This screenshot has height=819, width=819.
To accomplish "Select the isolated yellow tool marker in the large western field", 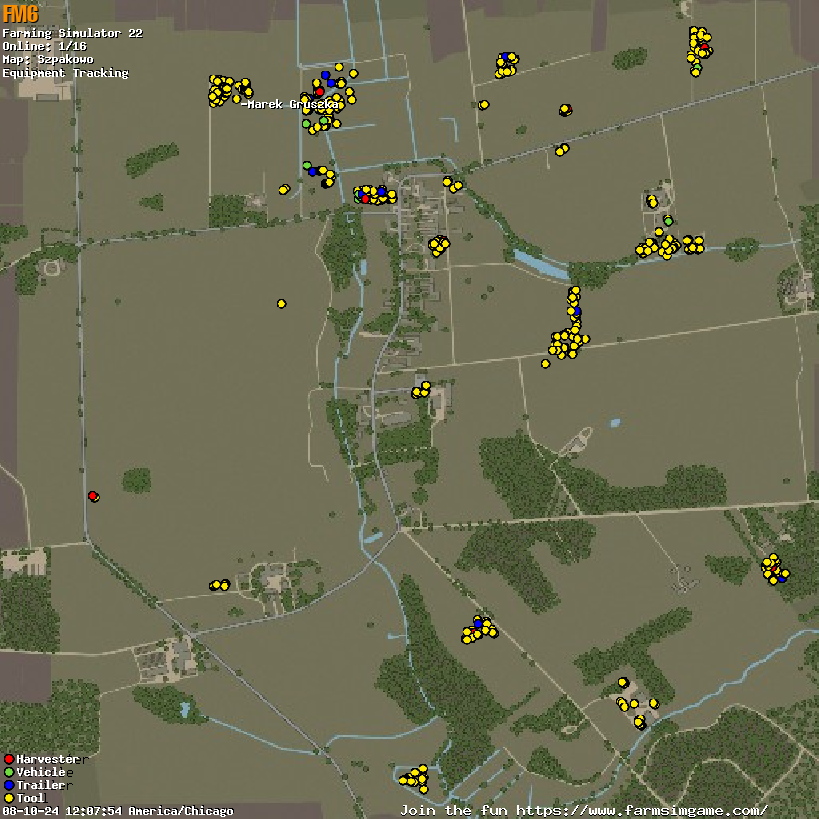I will [x=281, y=303].
